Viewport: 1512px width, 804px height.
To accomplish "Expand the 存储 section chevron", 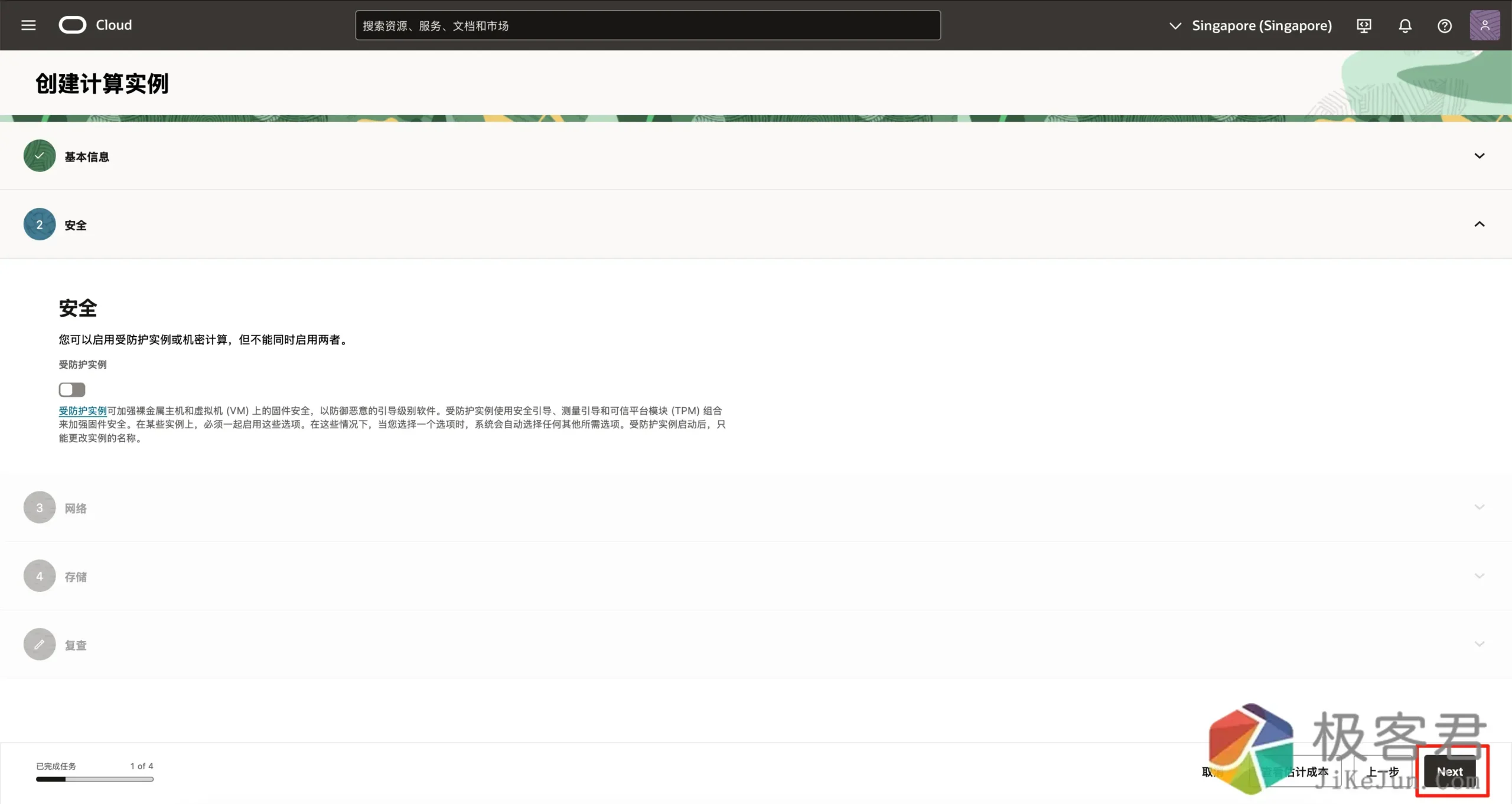I will [x=1480, y=576].
